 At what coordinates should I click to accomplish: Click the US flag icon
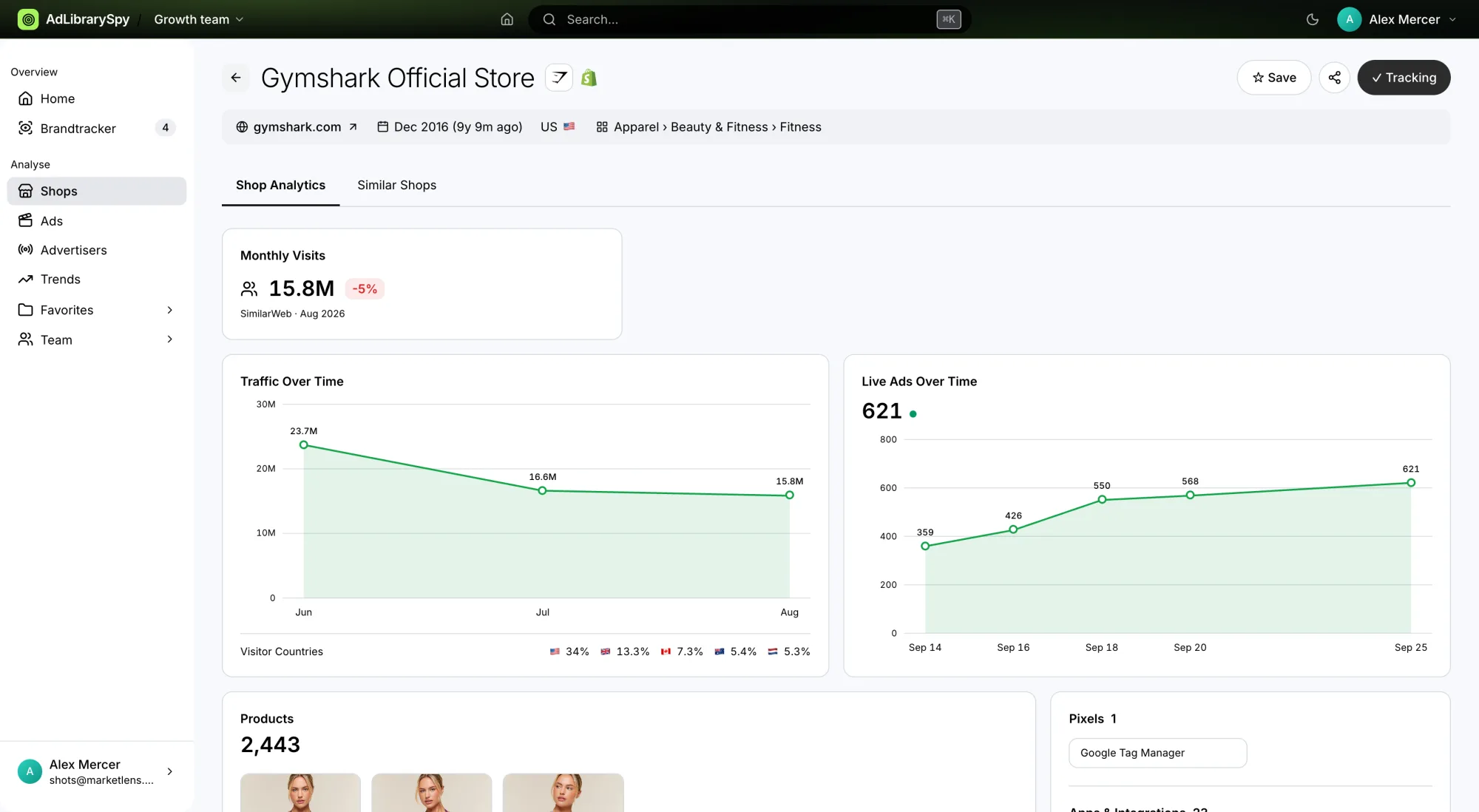click(x=569, y=126)
